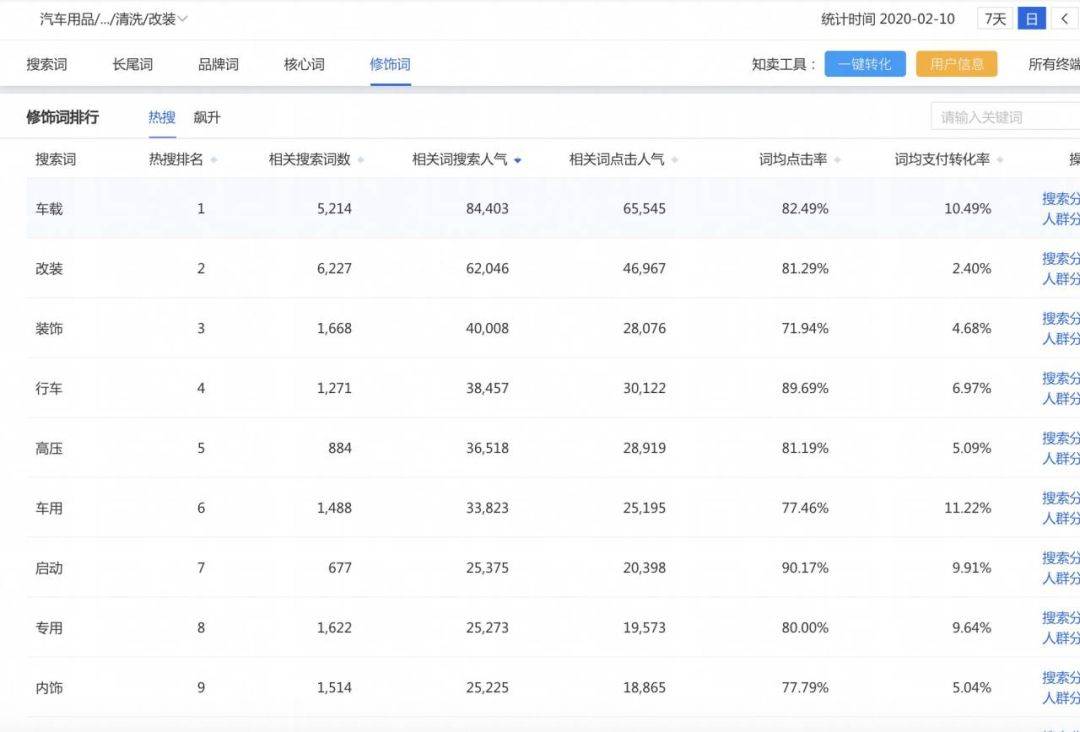Sort by 相关词搜索人气 column arrow
Screen dimensions: 1080x732
coord(517,160)
